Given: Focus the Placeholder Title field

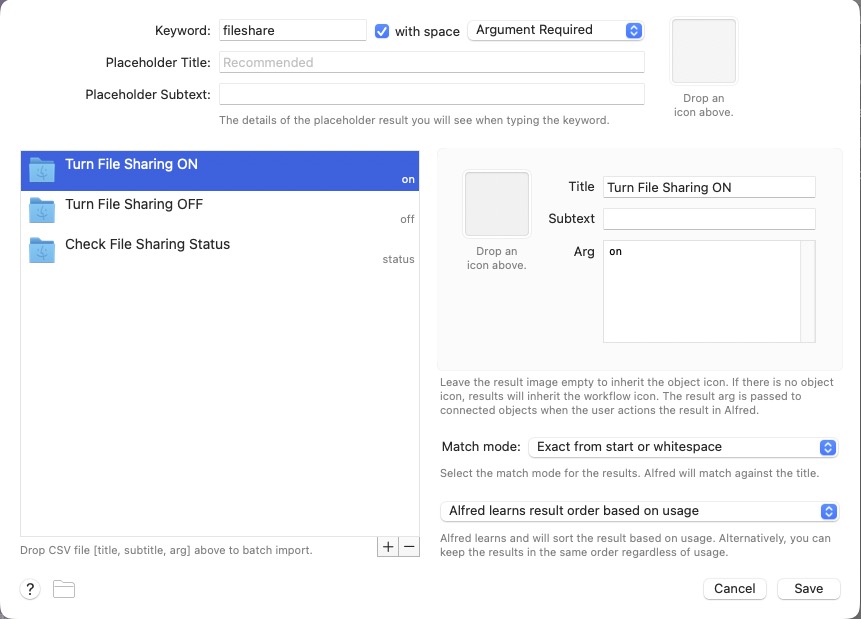Looking at the screenshot, I should [x=431, y=62].
